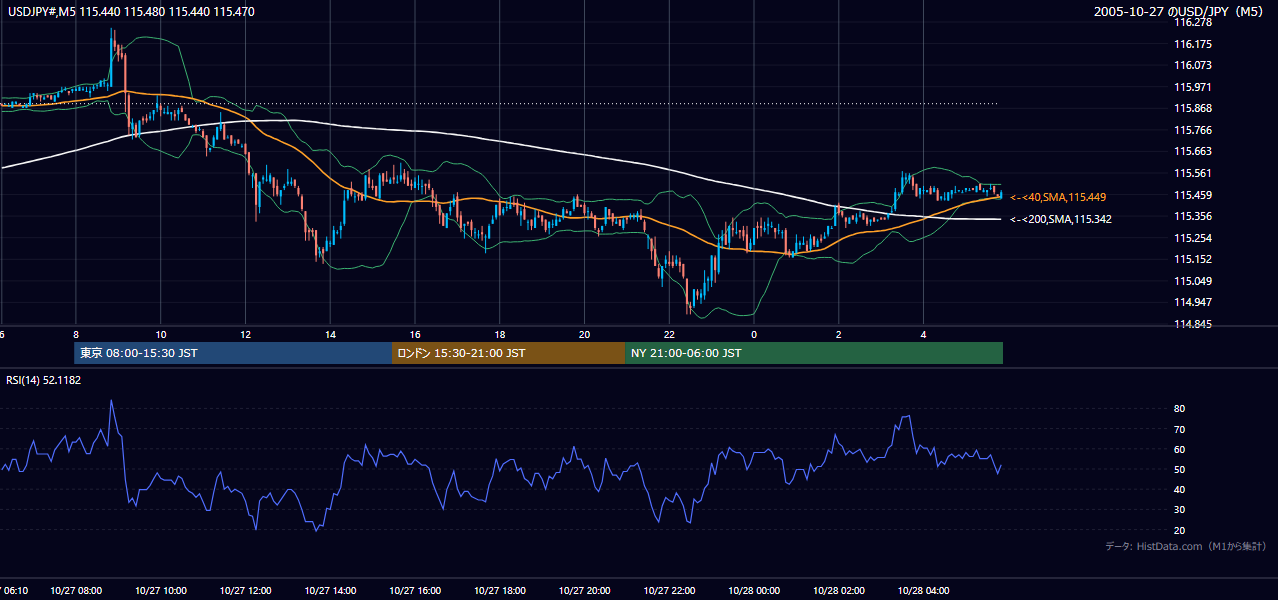Click the 10/27 18:00 time label
The height and width of the screenshot is (600, 1278).
click(x=500, y=591)
